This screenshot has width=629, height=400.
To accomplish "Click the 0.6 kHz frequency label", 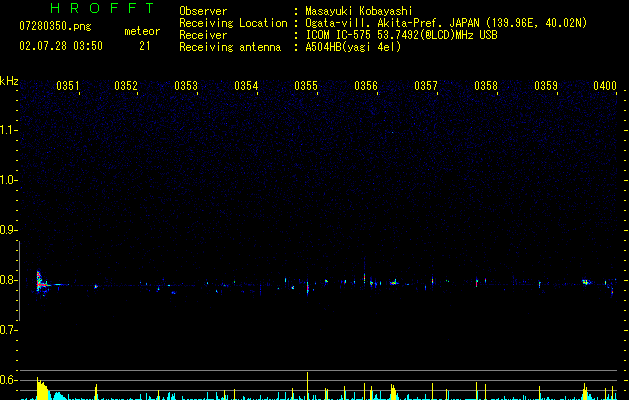I will point(7,380).
